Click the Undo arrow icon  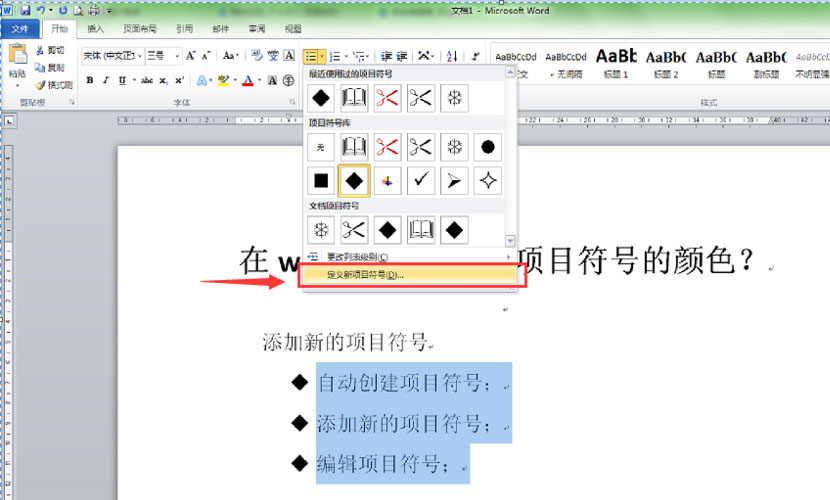pos(40,10)
